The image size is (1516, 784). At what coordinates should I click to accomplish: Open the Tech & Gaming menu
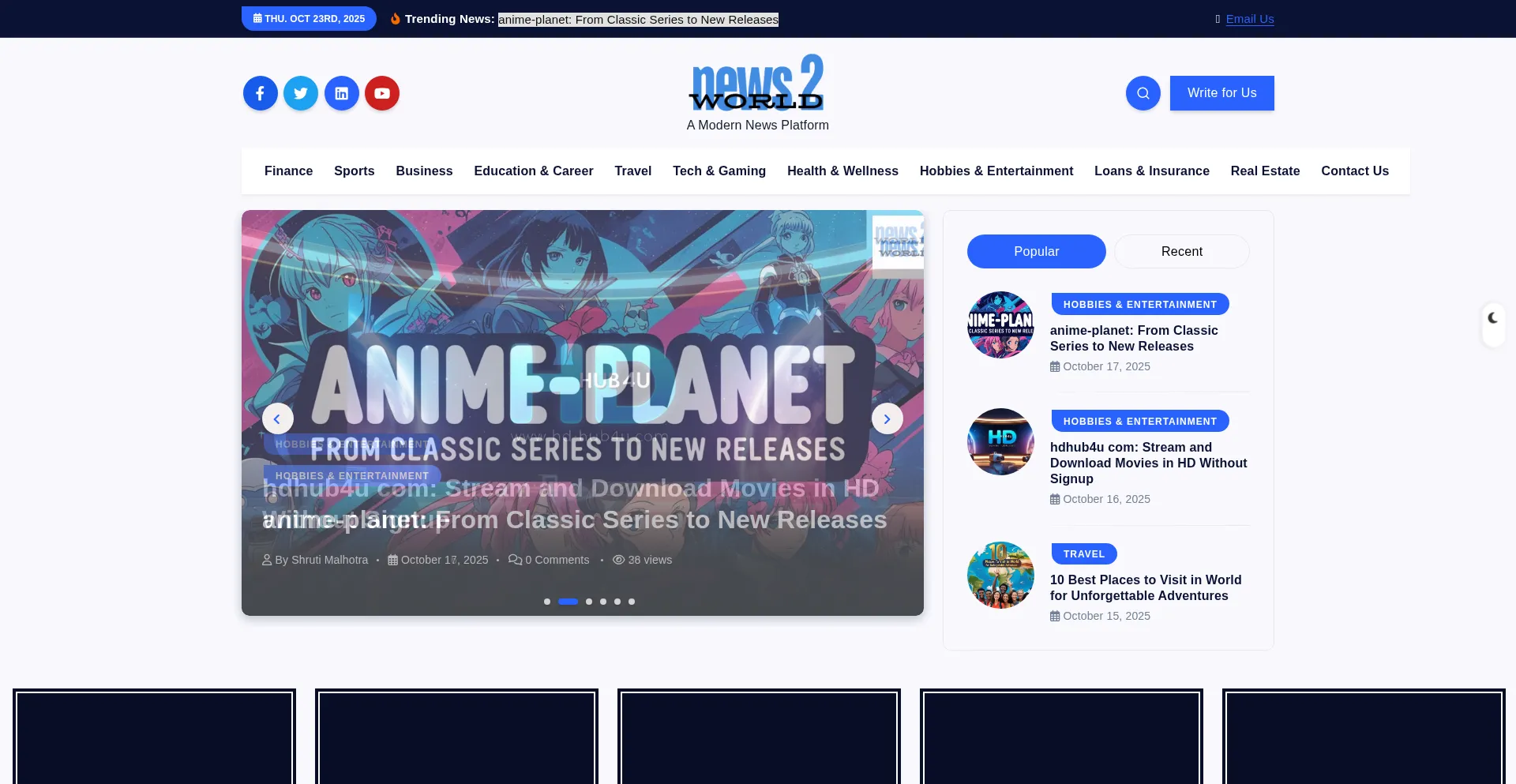coord(719,171)
